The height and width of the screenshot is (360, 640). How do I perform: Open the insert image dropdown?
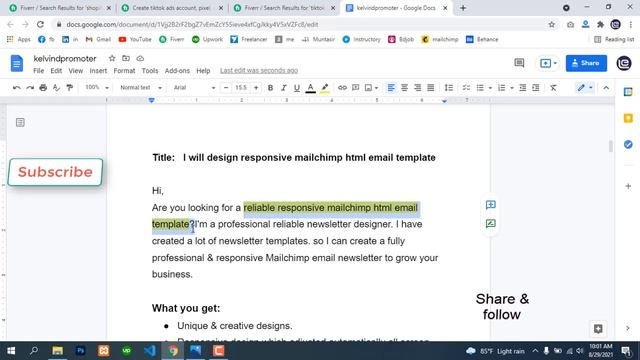[x=371, y=88]
